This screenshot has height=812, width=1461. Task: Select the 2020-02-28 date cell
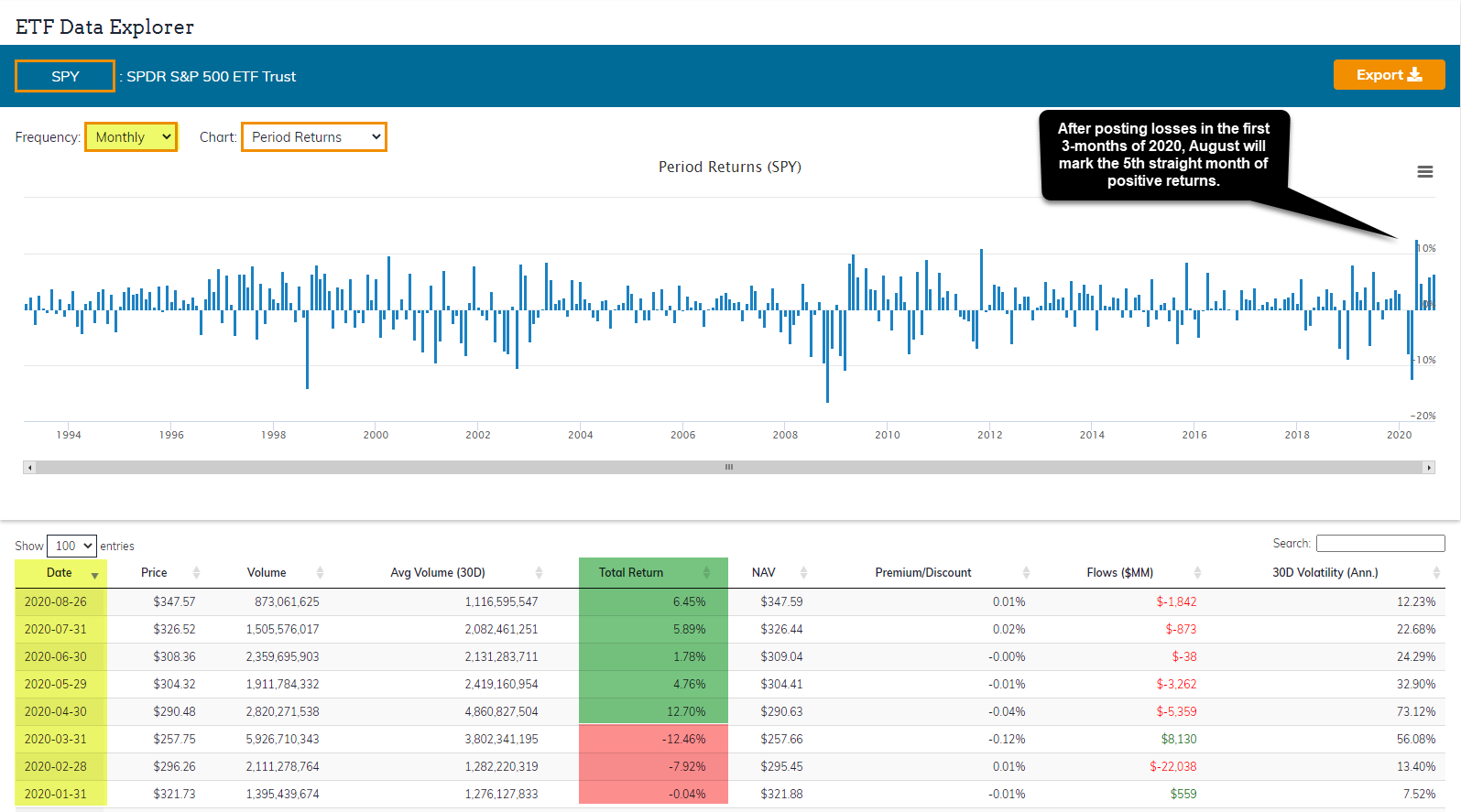pos(56,766)
